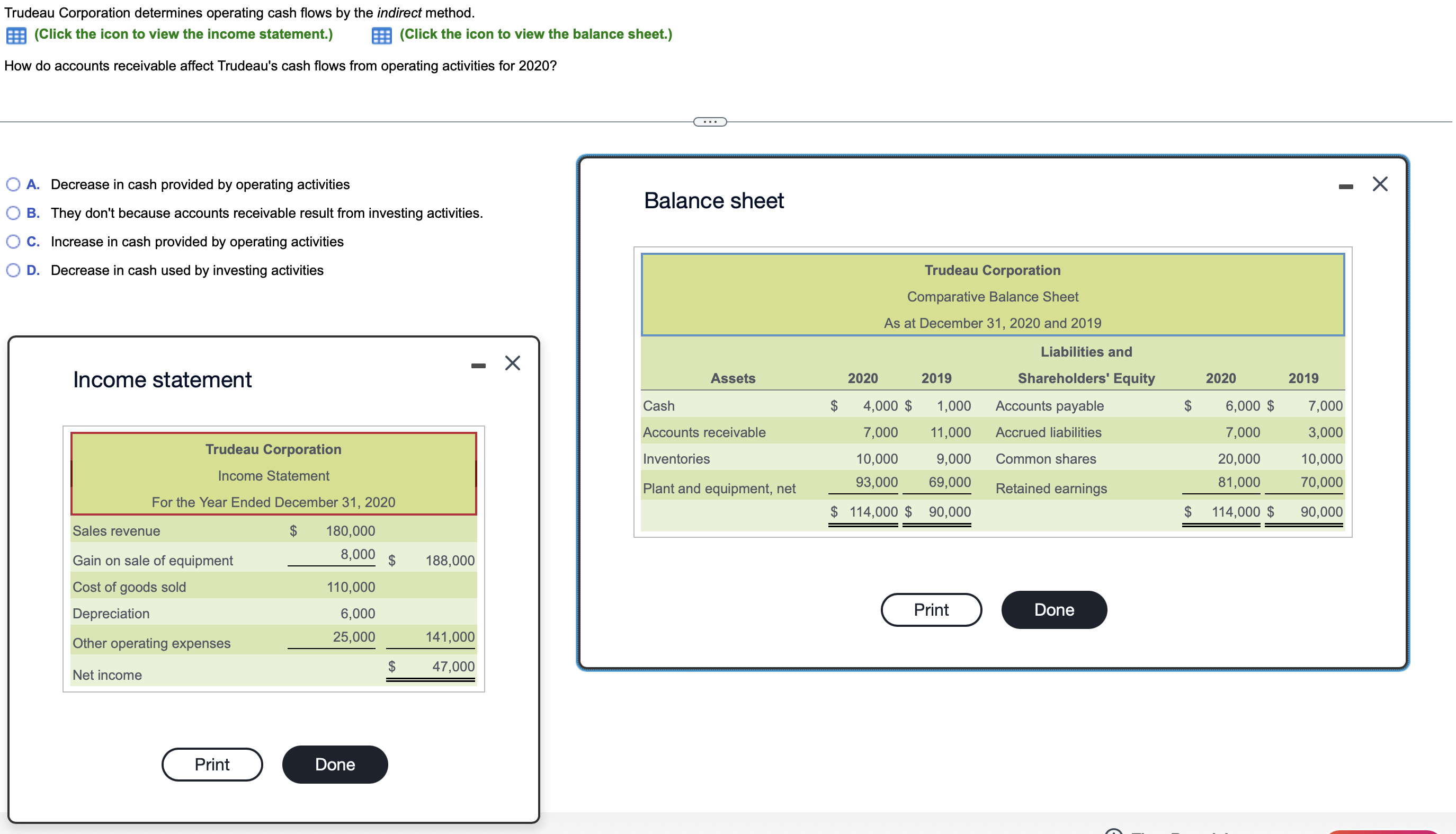Click the view balance sheet link text
1456x834 pixels.
click(535, 34)
